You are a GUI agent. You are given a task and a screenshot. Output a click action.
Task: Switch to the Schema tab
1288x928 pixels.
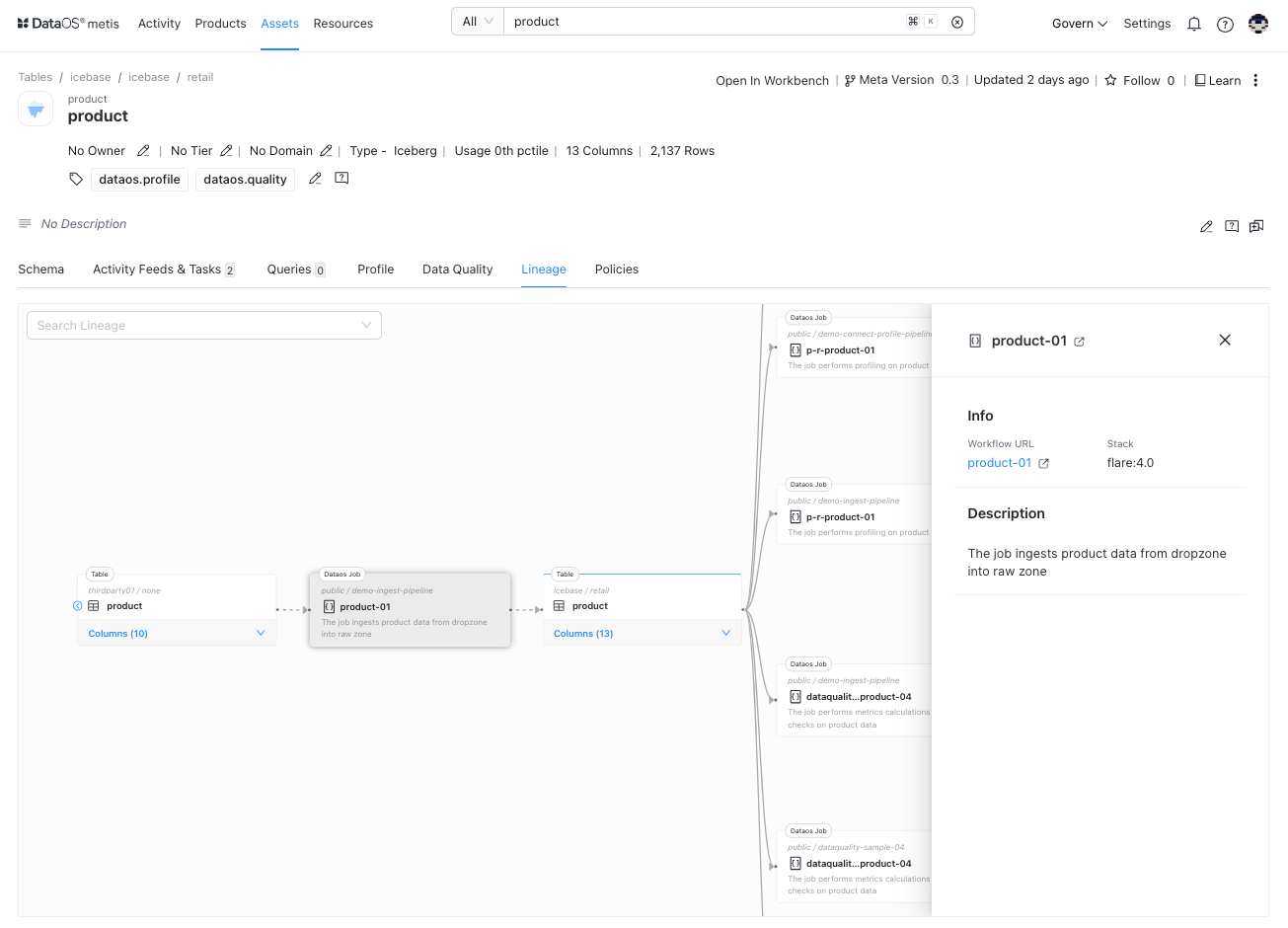click(x=41, y=270)
